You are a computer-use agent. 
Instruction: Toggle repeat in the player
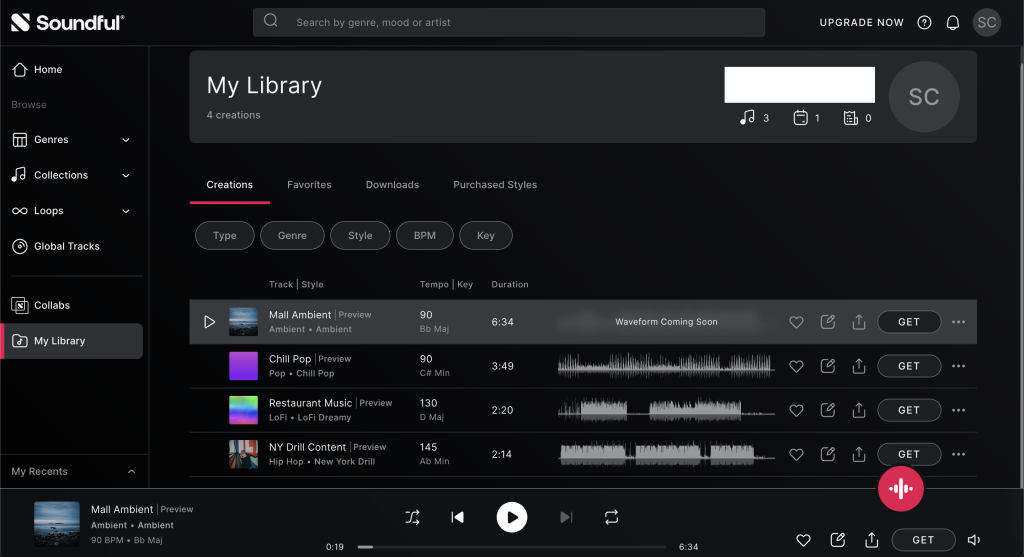[x=611, y=517]
